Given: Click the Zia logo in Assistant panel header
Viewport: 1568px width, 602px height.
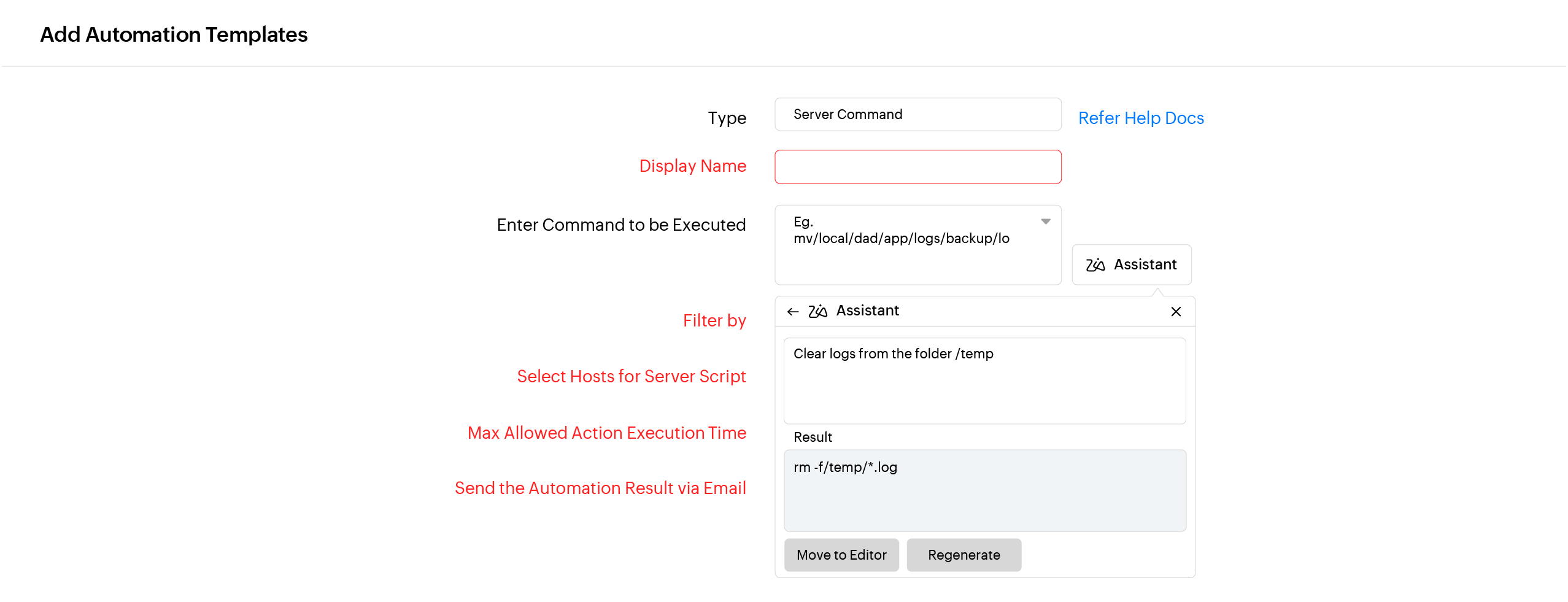Looking at the screenshot, I should tap(817, 311).
